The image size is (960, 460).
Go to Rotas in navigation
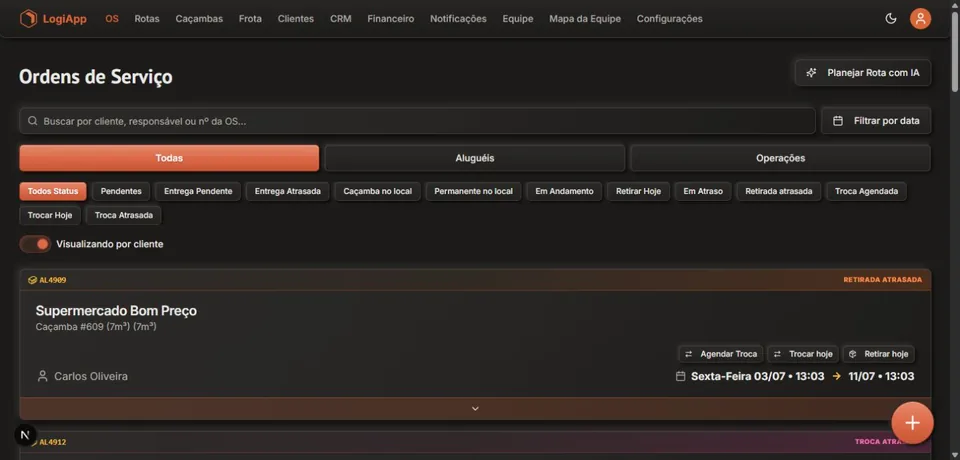[x=147, y=18]
